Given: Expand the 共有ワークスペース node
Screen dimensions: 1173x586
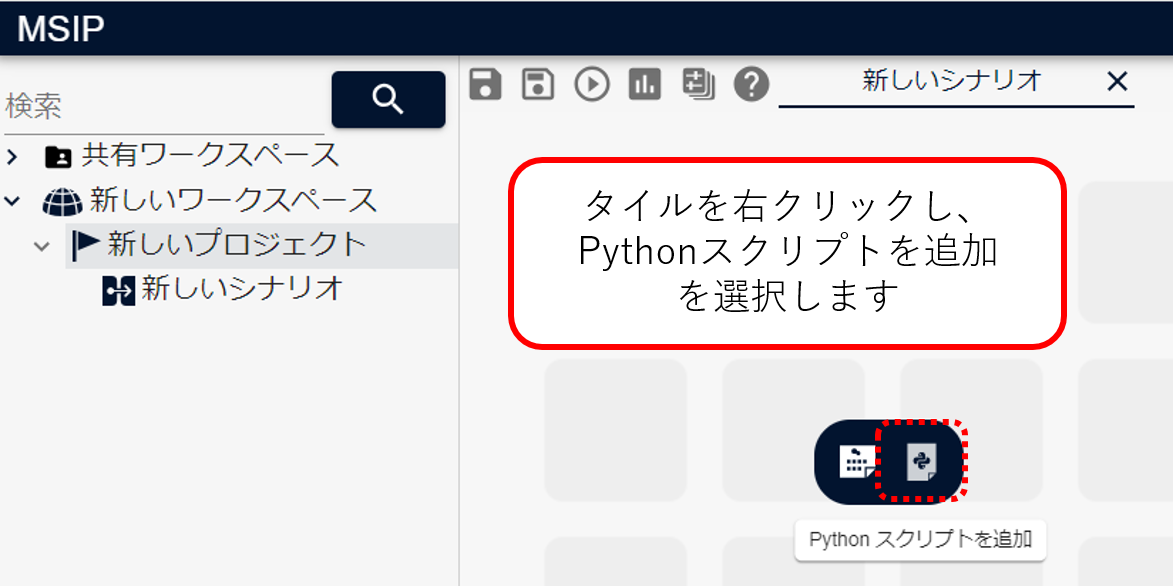Looking at the screenshot, I should pos(11,157).
